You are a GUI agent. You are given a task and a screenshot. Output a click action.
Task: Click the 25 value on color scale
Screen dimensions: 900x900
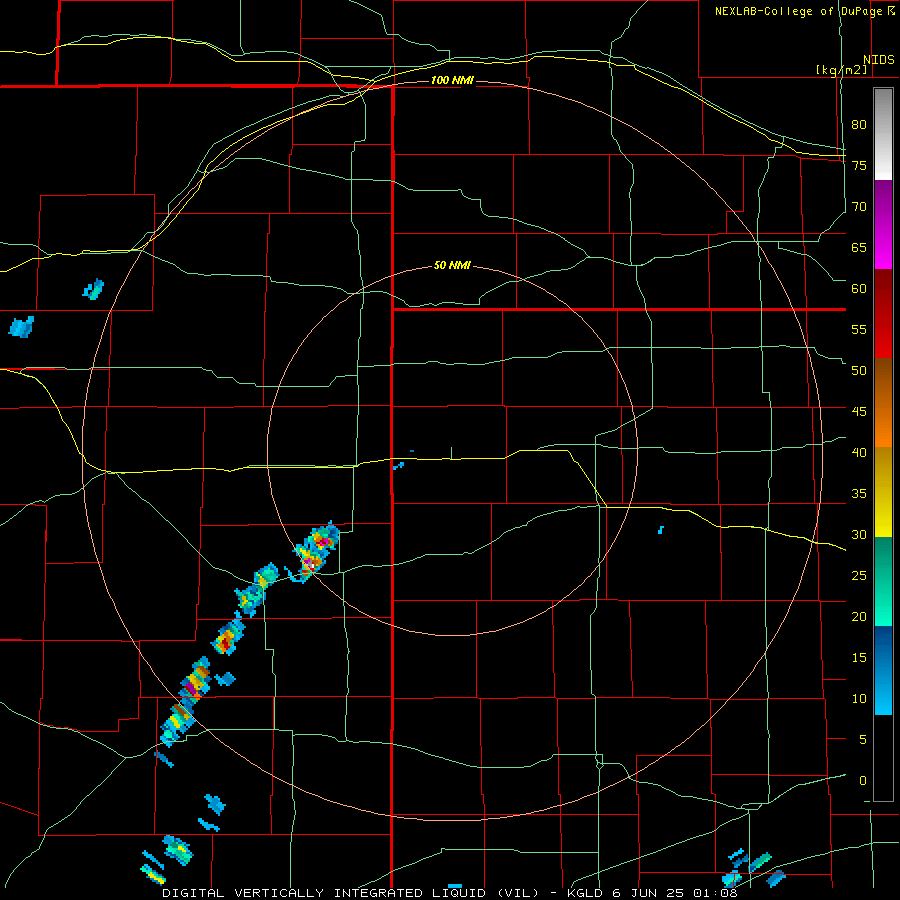pos(859,576)
